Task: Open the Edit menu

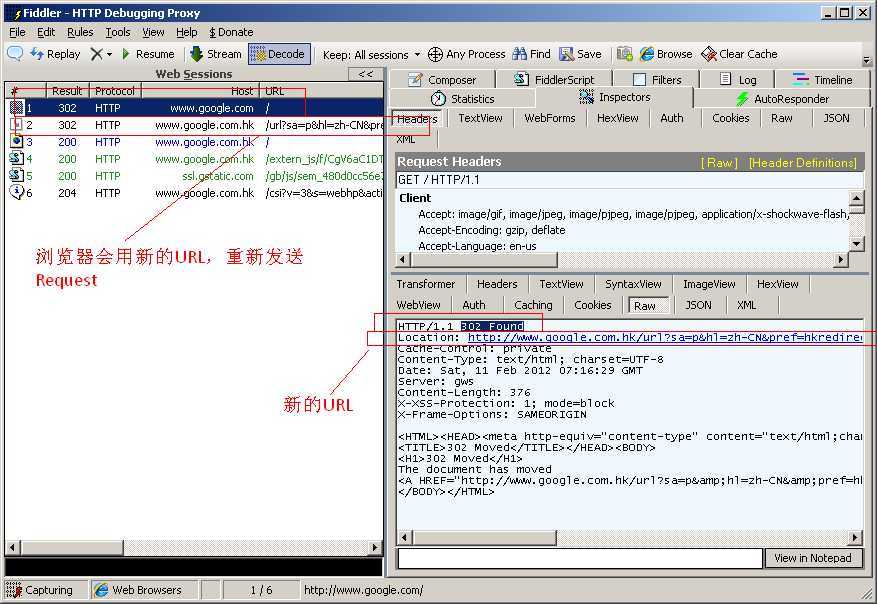Action: [46, 32]
